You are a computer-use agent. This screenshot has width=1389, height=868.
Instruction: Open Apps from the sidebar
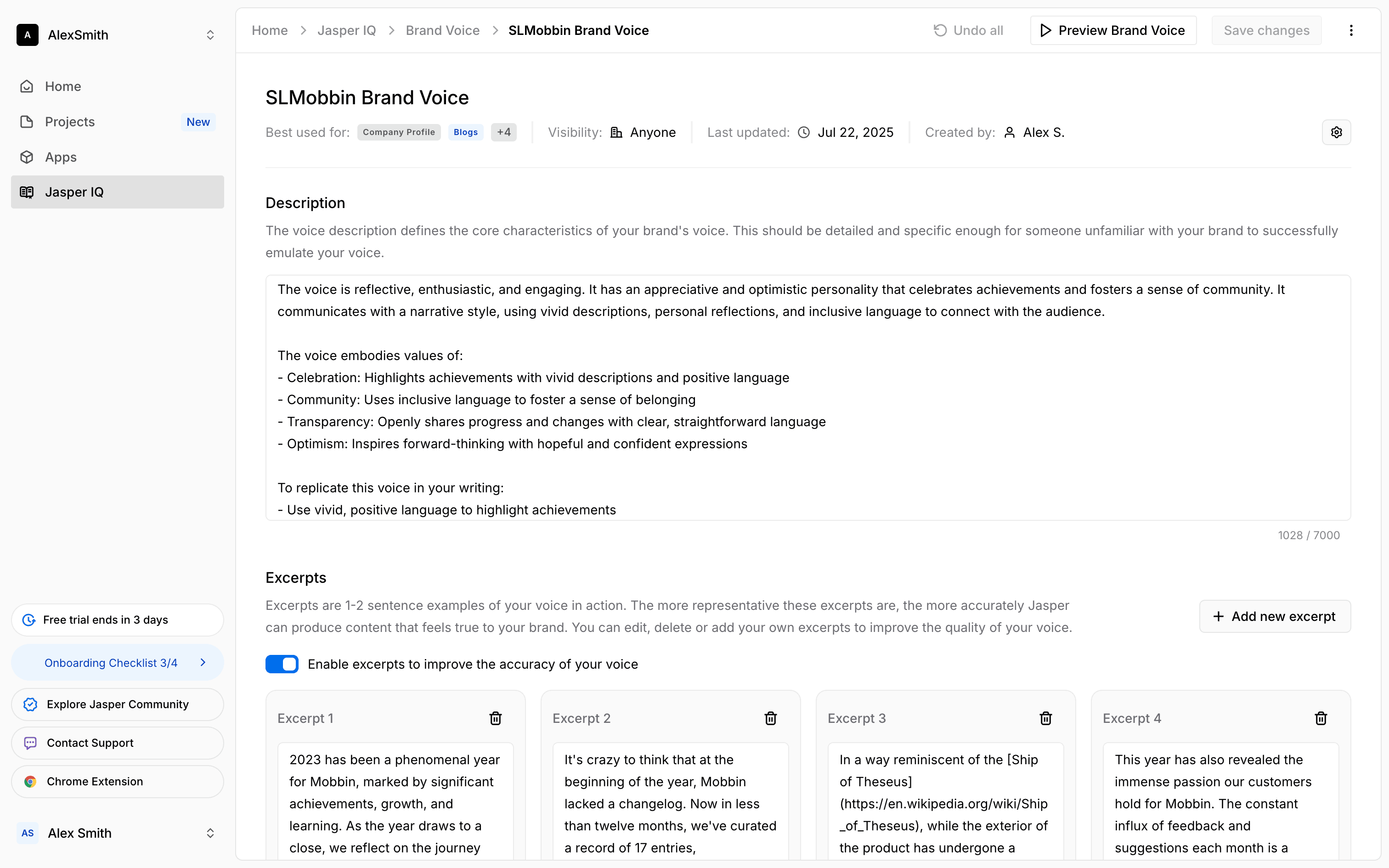[x=60, y=157]
